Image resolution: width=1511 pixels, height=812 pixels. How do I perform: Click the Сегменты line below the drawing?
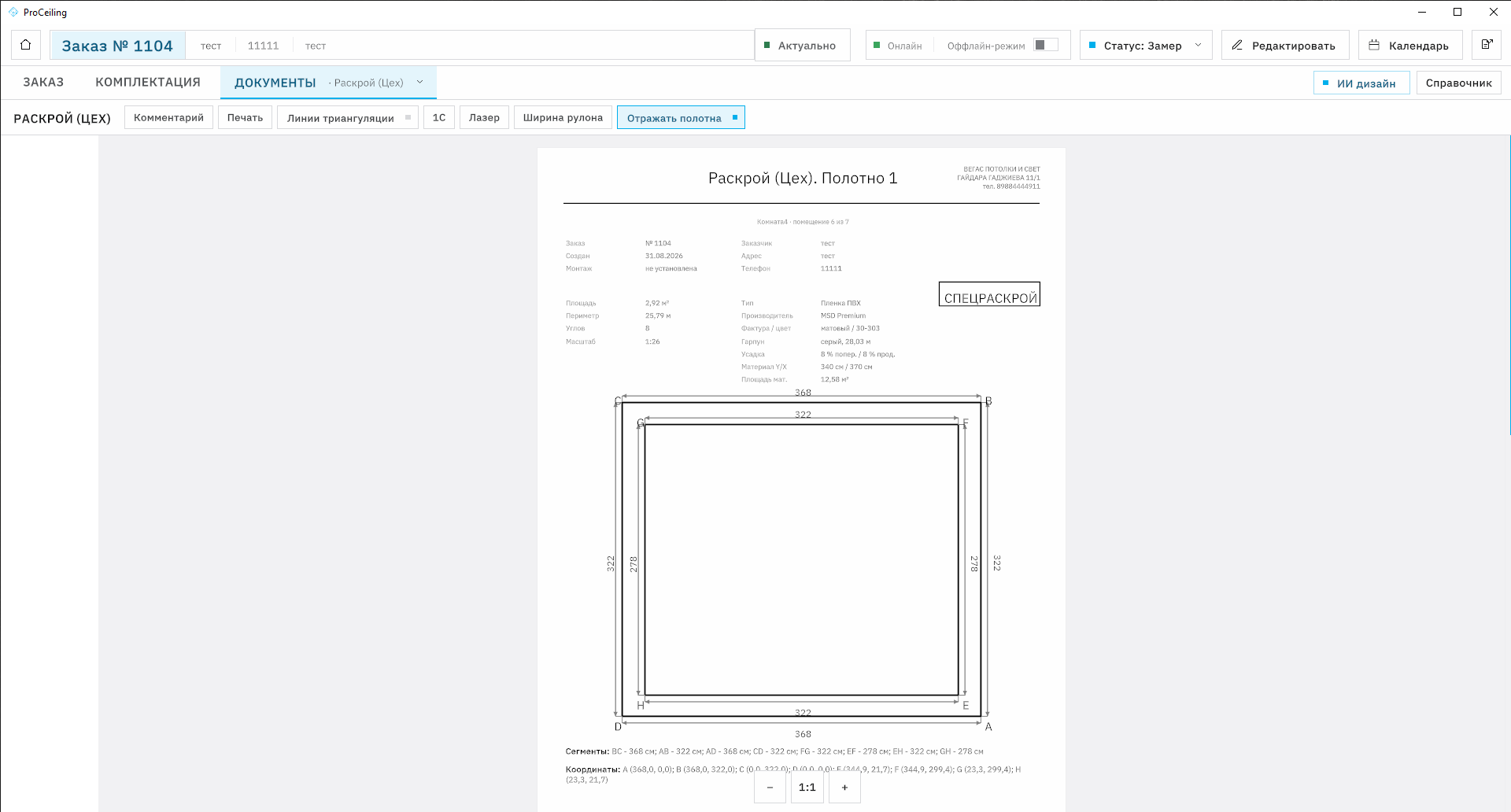774,751
